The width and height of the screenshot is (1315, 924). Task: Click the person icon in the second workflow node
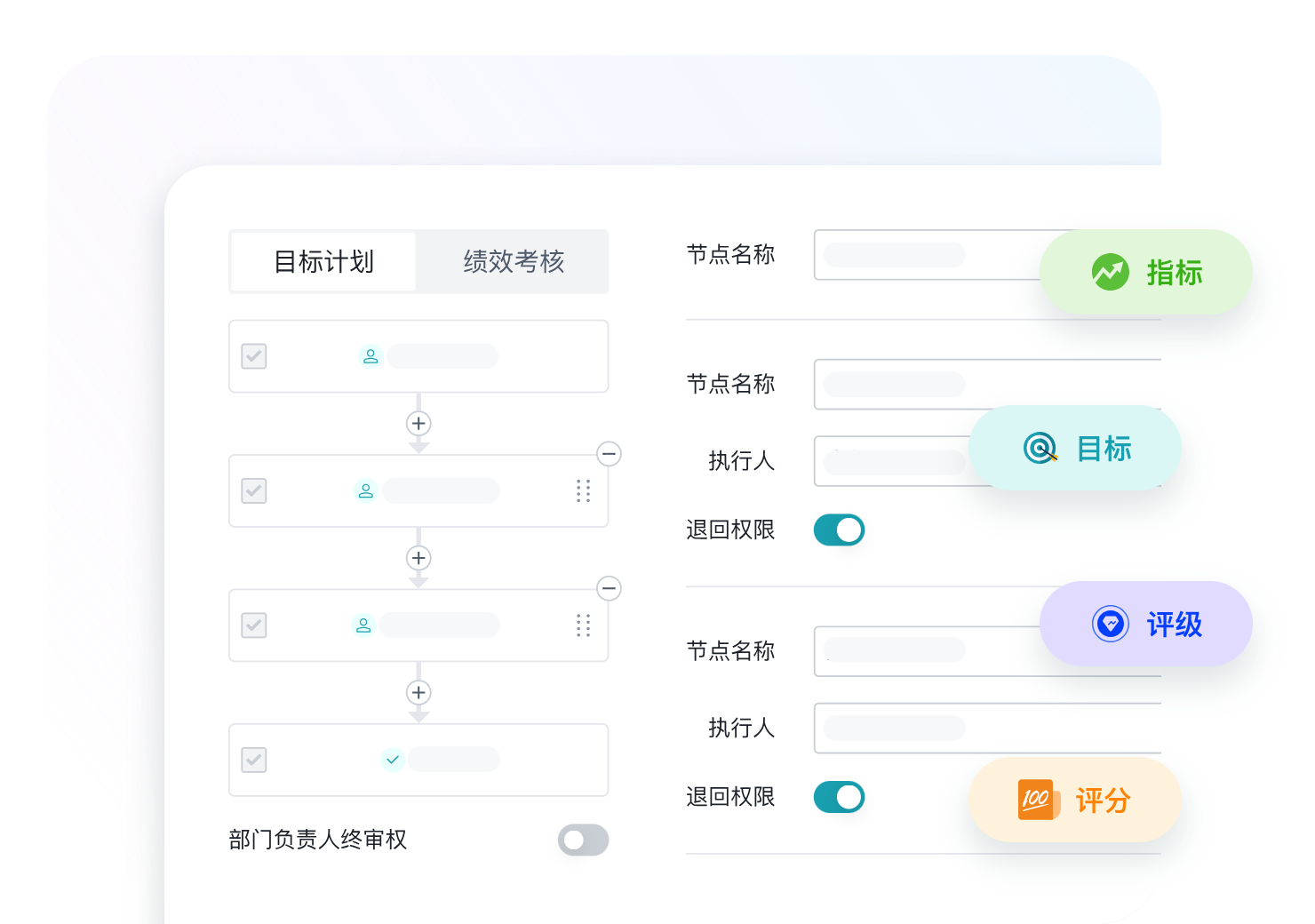coord(366,490)
